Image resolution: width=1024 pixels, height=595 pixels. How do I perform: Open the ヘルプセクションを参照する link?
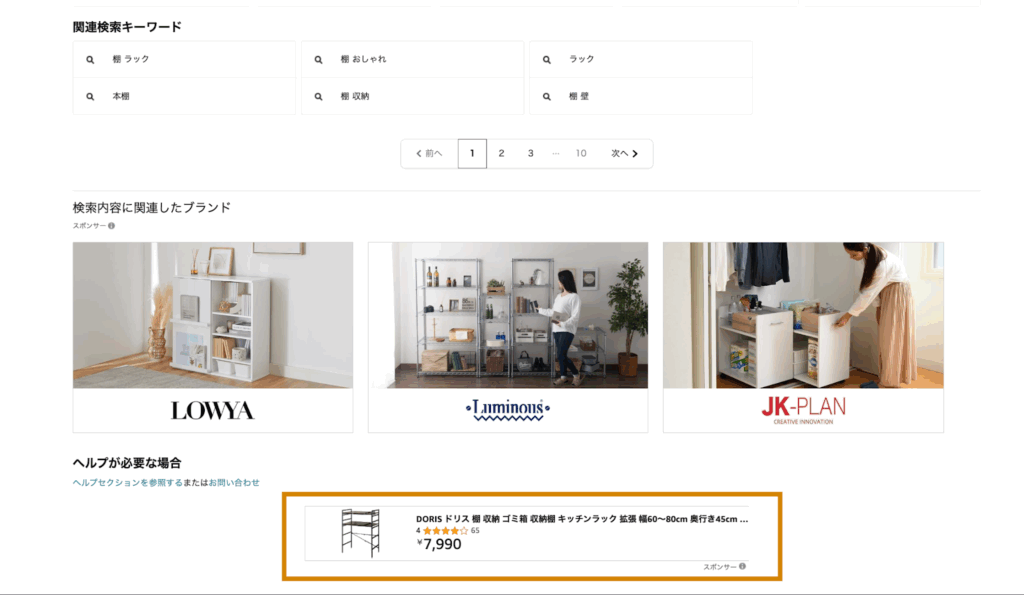point(127,483)
